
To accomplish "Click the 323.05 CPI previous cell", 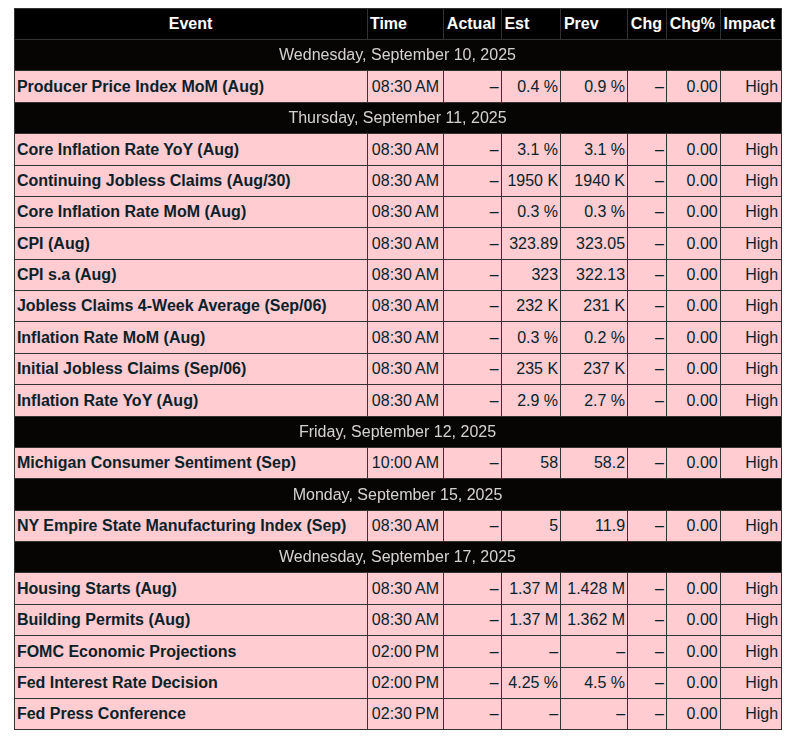I will pyautogui.click(x=594, y=243).
